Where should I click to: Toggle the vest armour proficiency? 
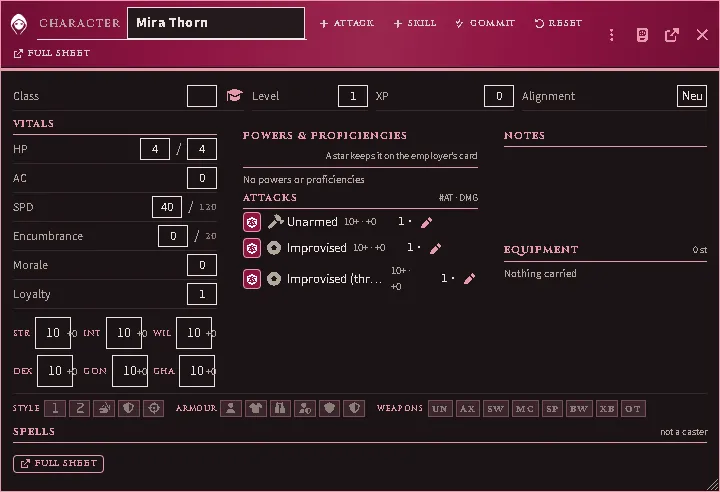tap(280, 408)
